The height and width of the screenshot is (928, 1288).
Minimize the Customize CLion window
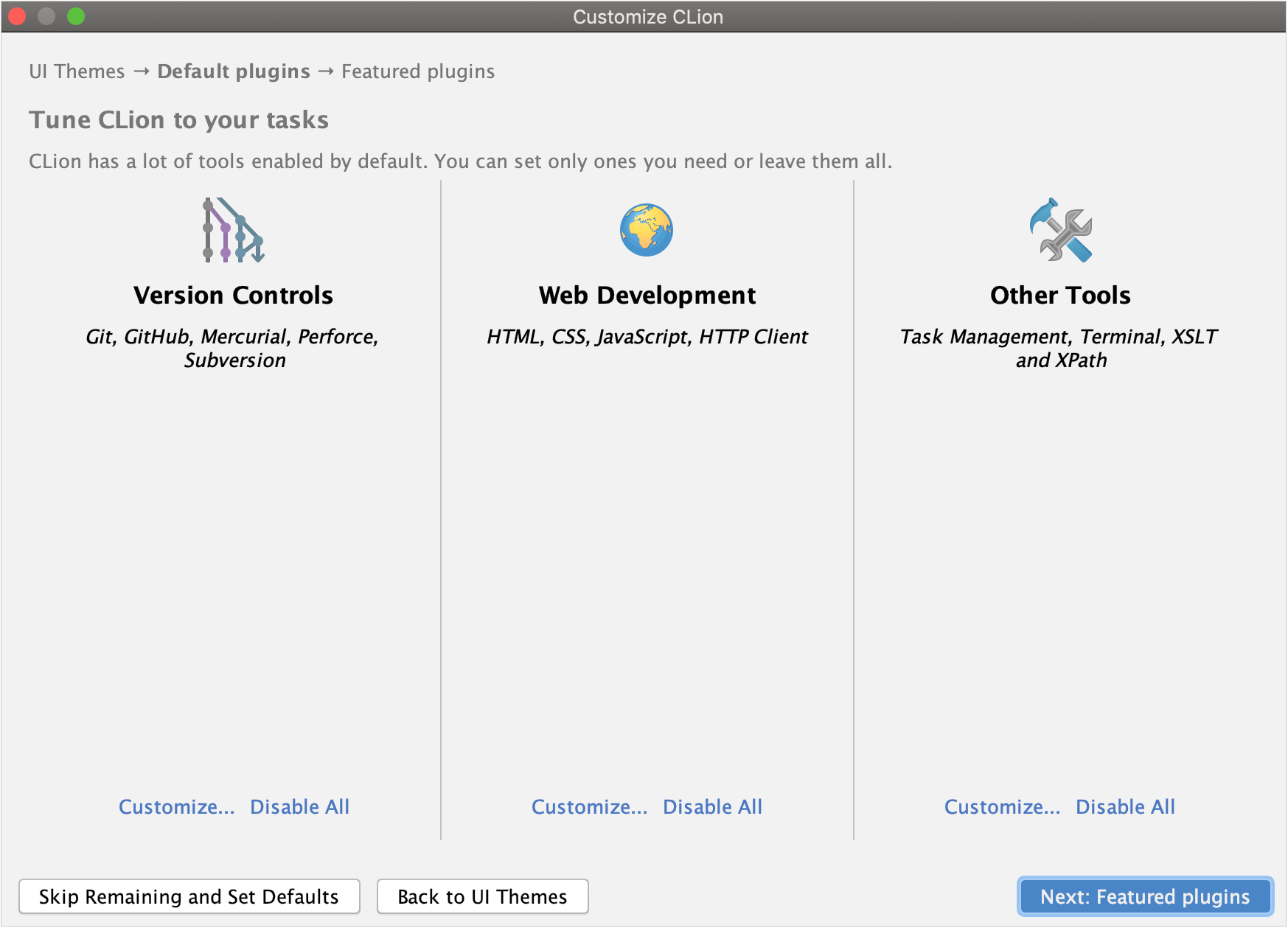pos(46,16)
